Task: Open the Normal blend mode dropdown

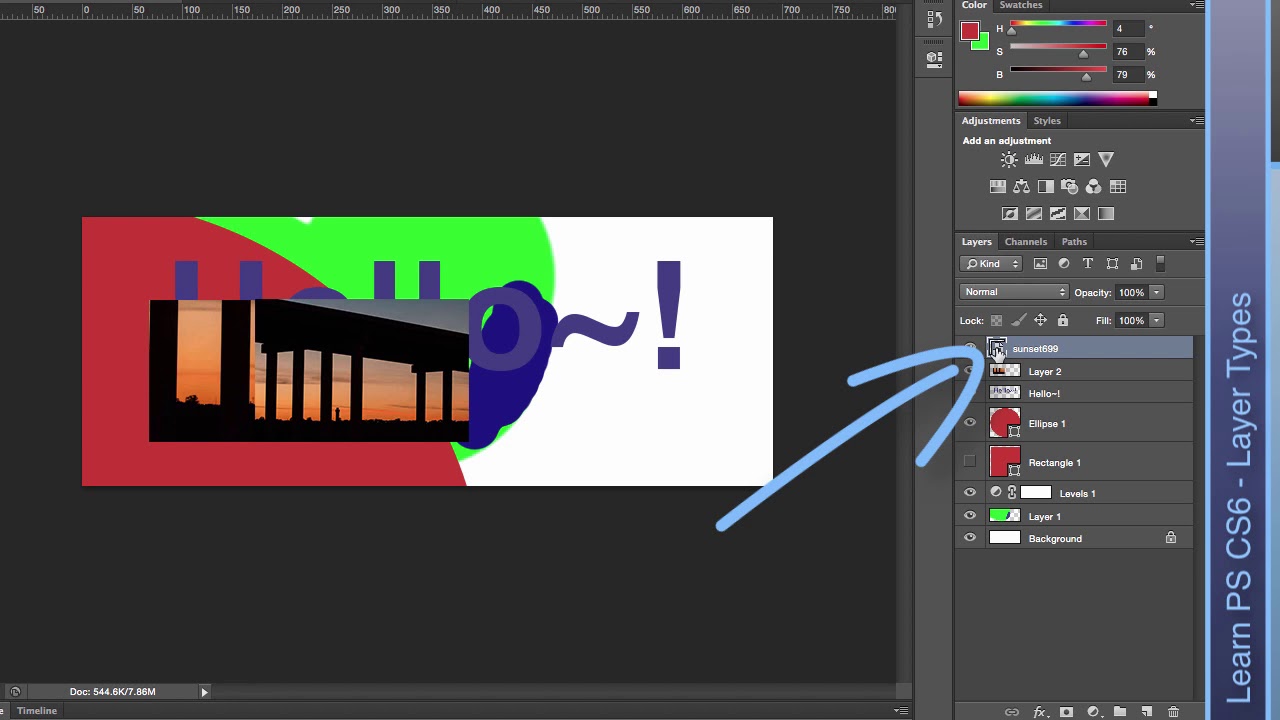Action: pos(1014,292)
